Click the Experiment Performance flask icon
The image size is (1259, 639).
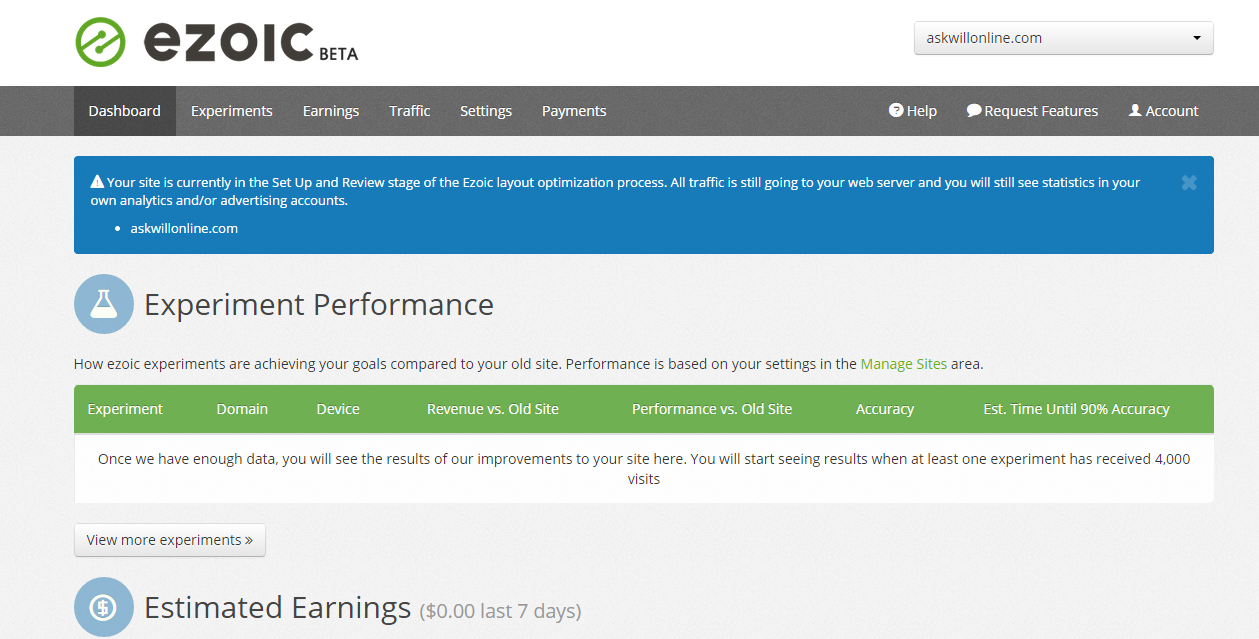[104, 304]
